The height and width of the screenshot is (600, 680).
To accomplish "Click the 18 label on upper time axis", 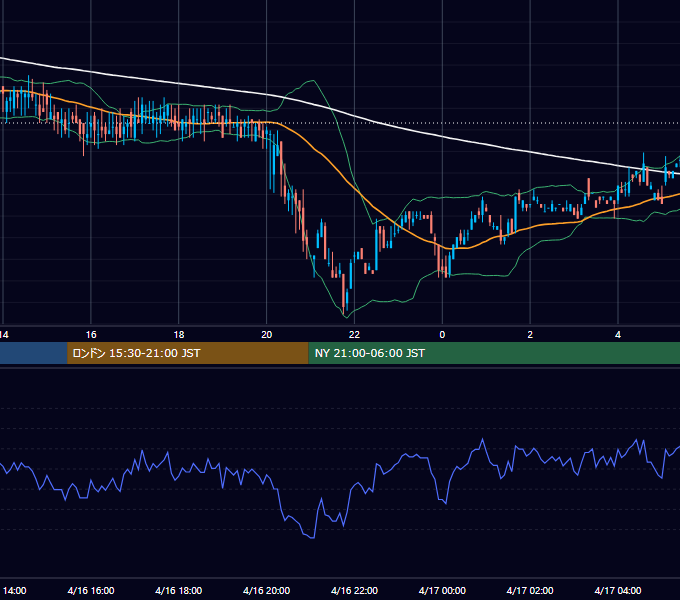I will tap(179, 335).
